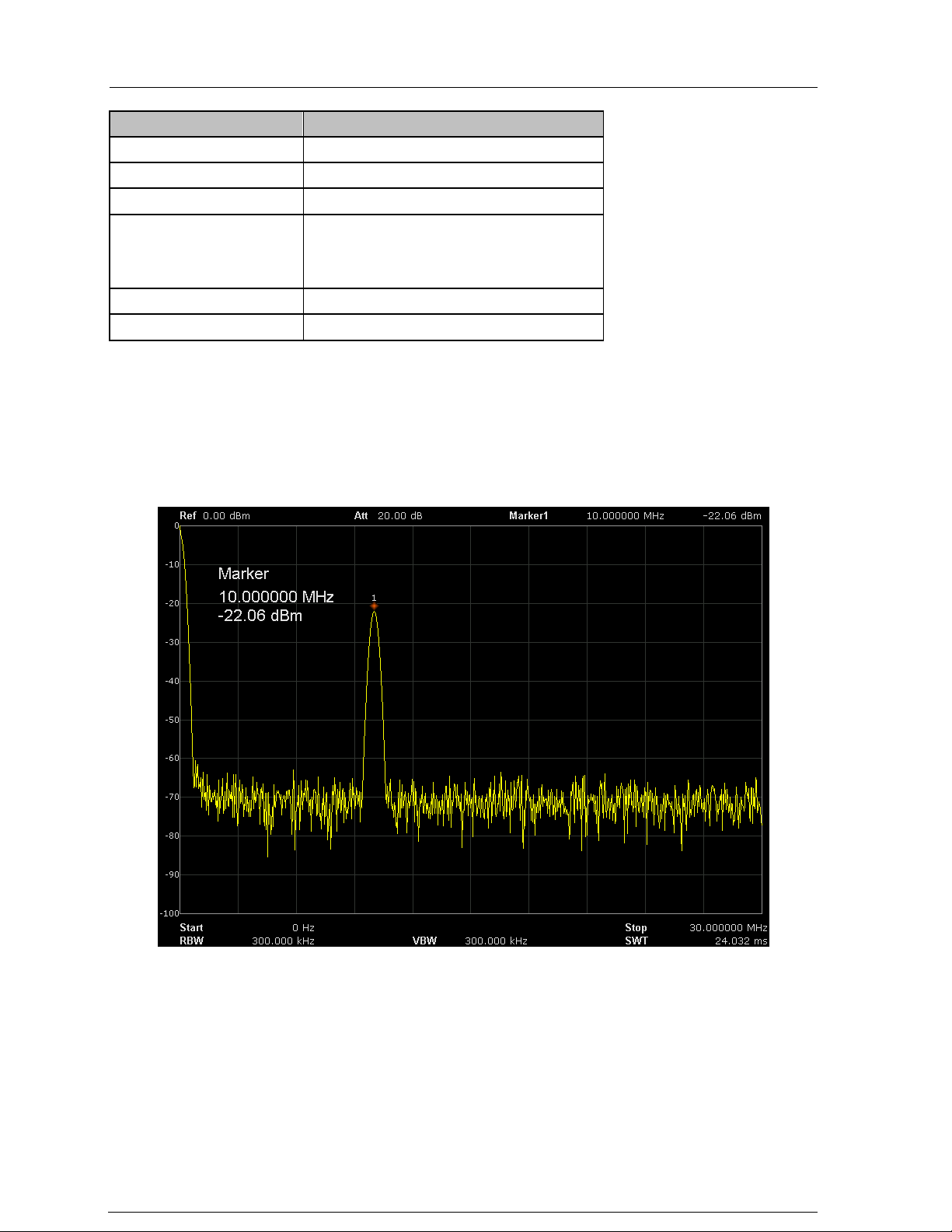Click the Ref 0.00 dBm readout
952x1232 pixels.
click(x=214, y=515)
